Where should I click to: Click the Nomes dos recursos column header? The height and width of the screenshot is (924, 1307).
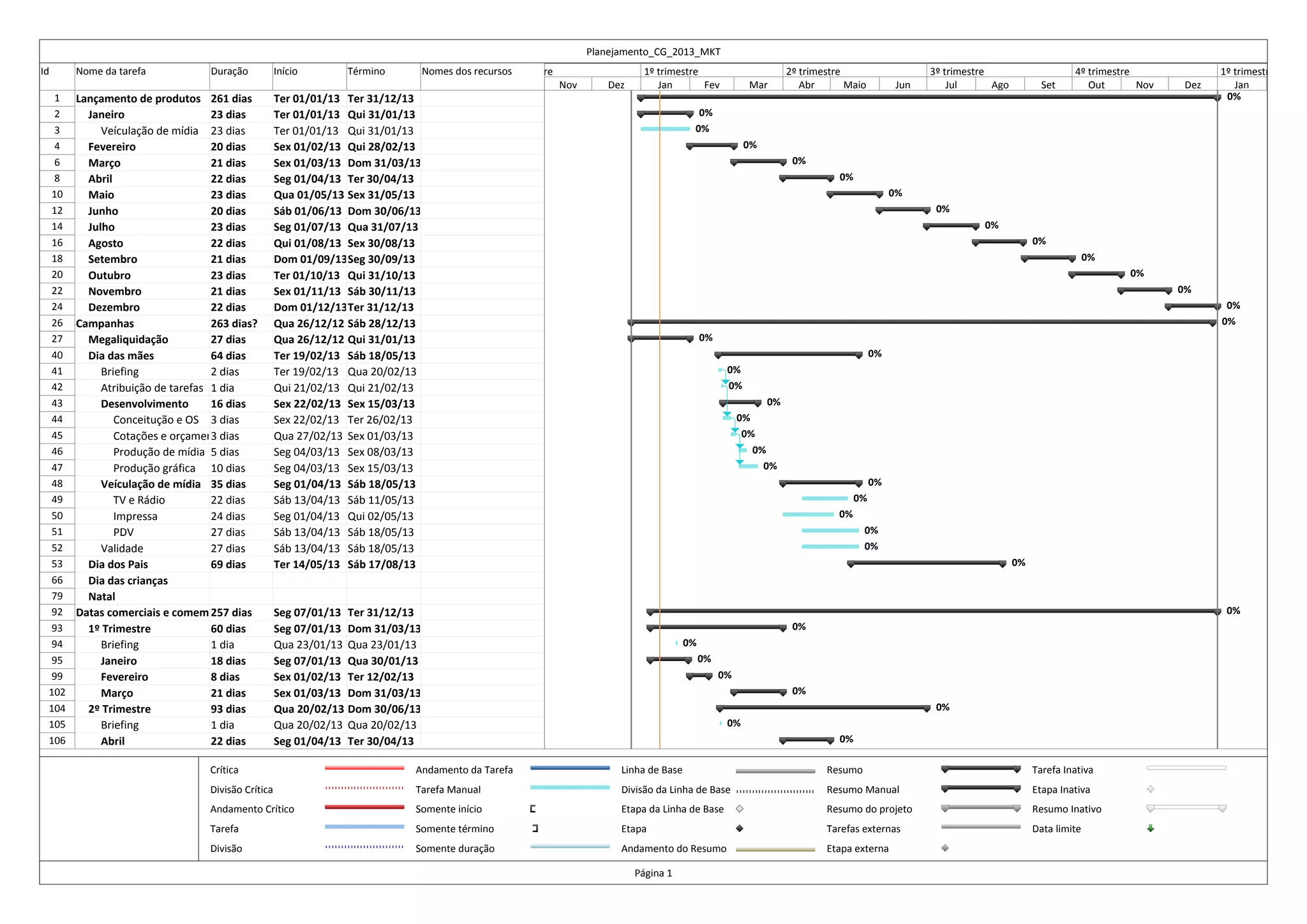pyautogui.click(x=467, y=71)
